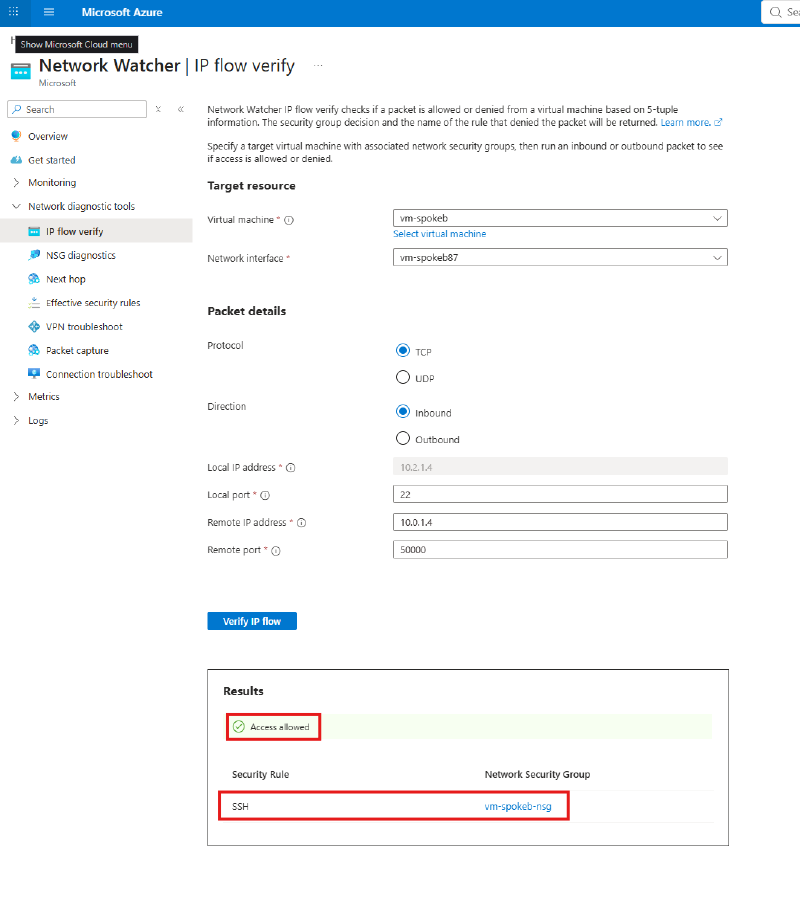
Task: Click the info icon beside Local IP address
Action: 290,468
